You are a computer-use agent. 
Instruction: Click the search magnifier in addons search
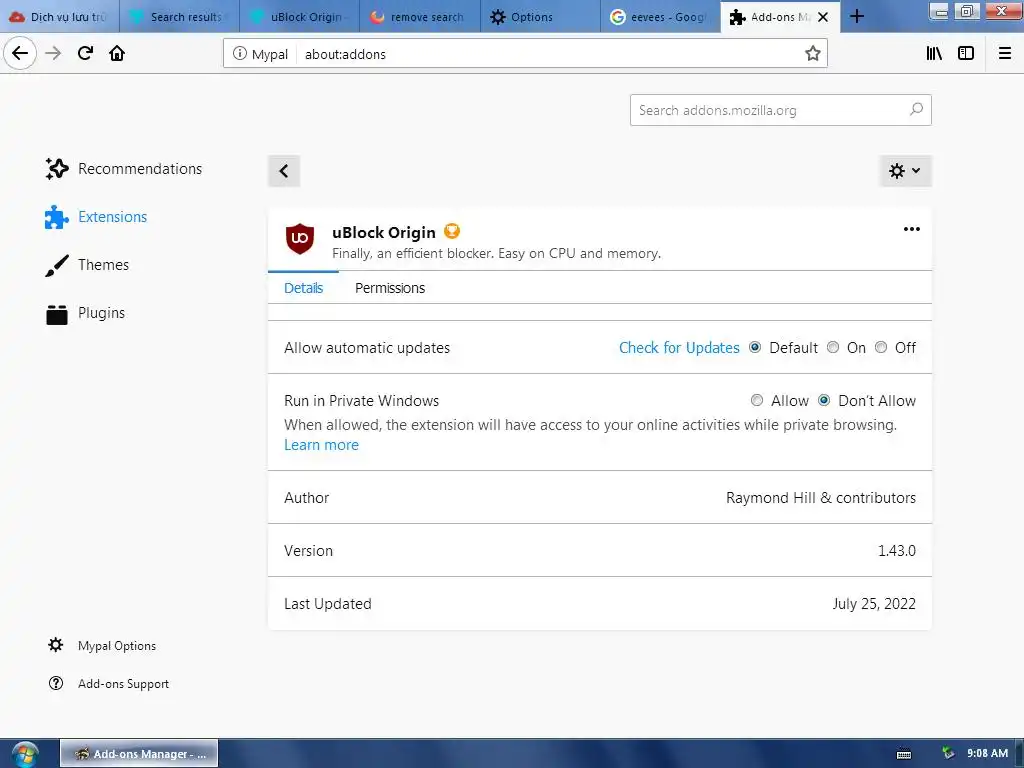coord(916,110)
